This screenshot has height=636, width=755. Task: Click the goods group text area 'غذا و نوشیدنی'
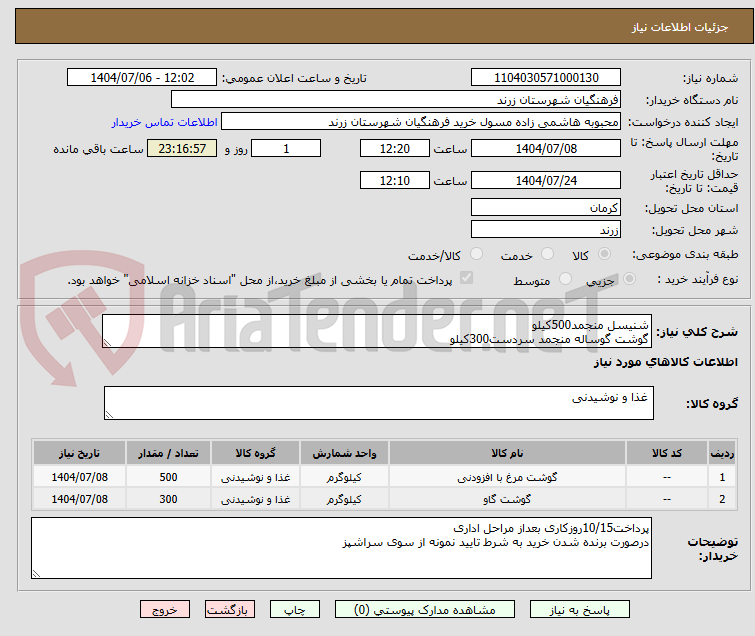coord(378,403)
